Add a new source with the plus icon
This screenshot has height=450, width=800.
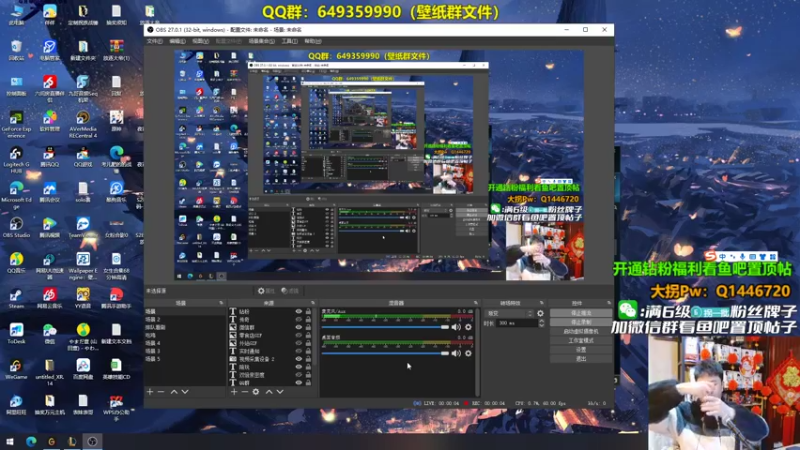coord(234,392)
